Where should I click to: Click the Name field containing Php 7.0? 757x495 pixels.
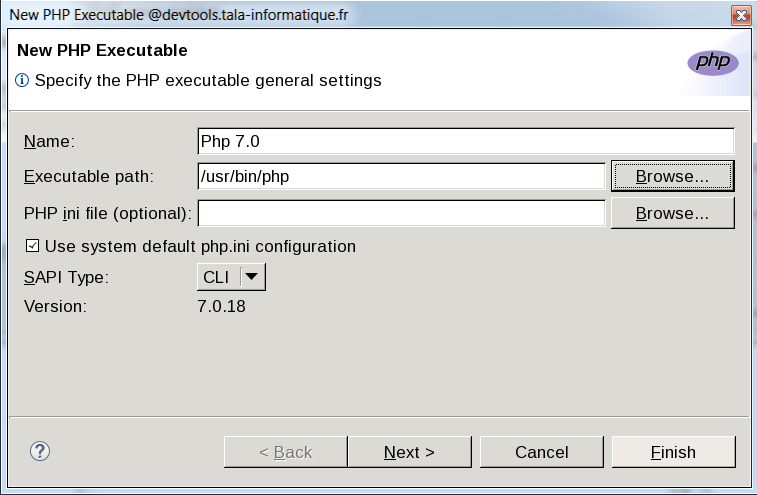coord(466,141)
